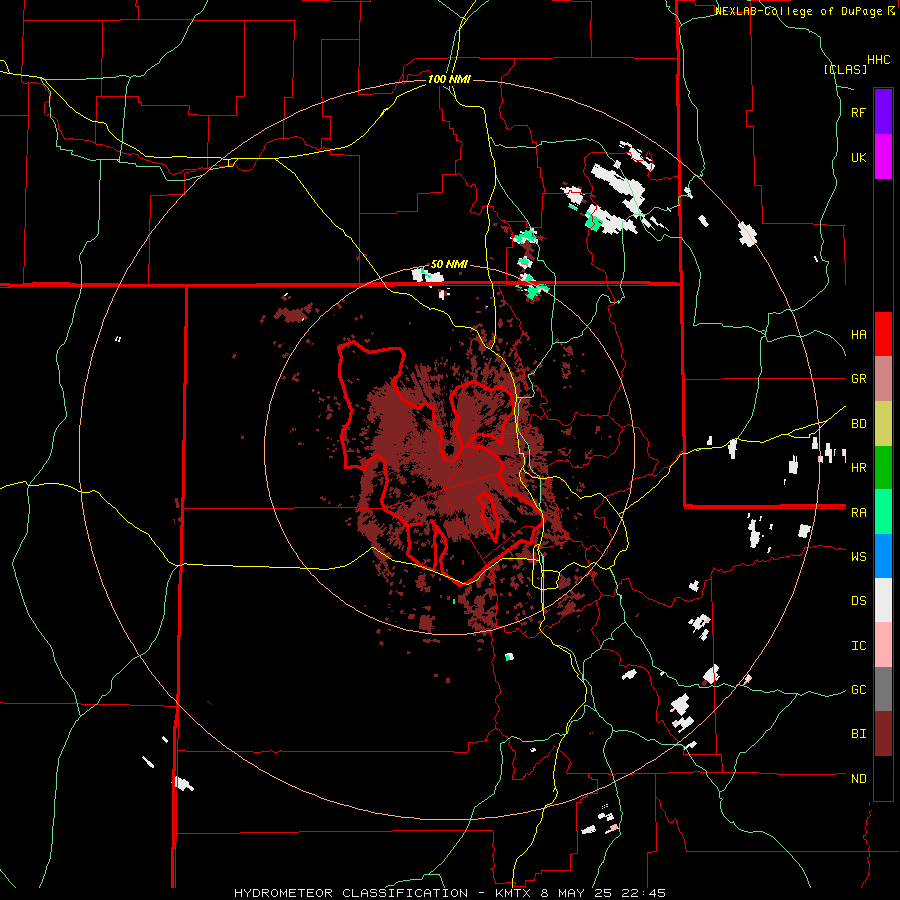Click the RA light green color swatch
The height and width of the screenshot is (900, 900).
coord(883,512)
